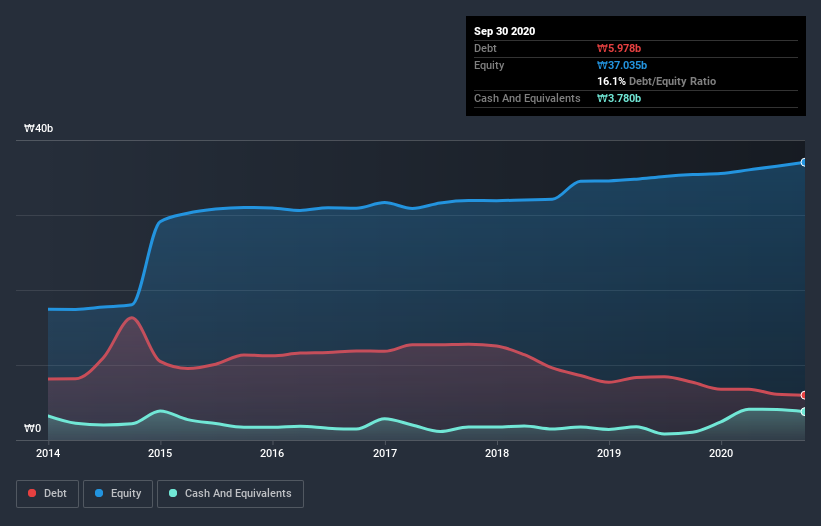
Task: Click the Debt value ₩5.978b
Action: point(619,48)
